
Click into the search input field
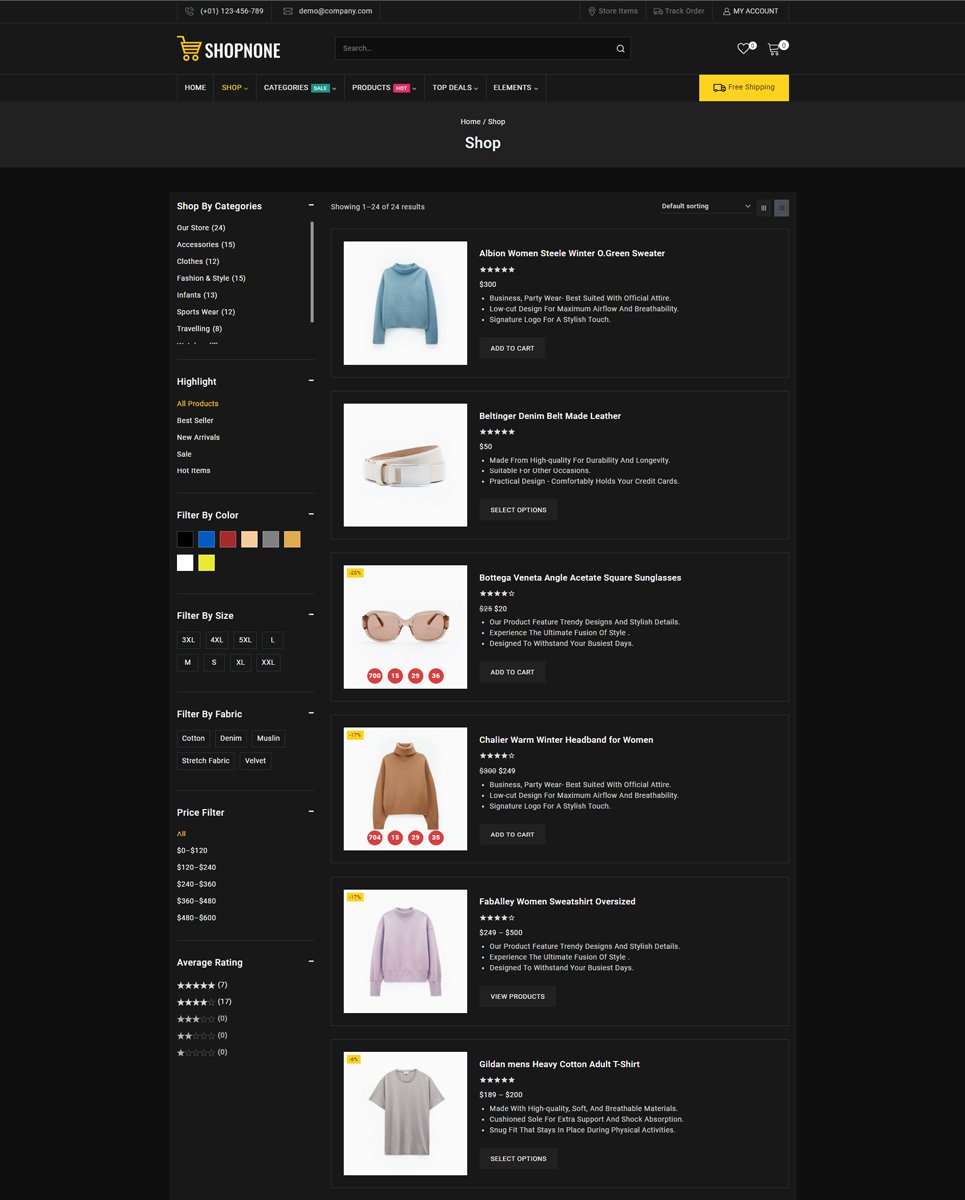click(470, 49)
